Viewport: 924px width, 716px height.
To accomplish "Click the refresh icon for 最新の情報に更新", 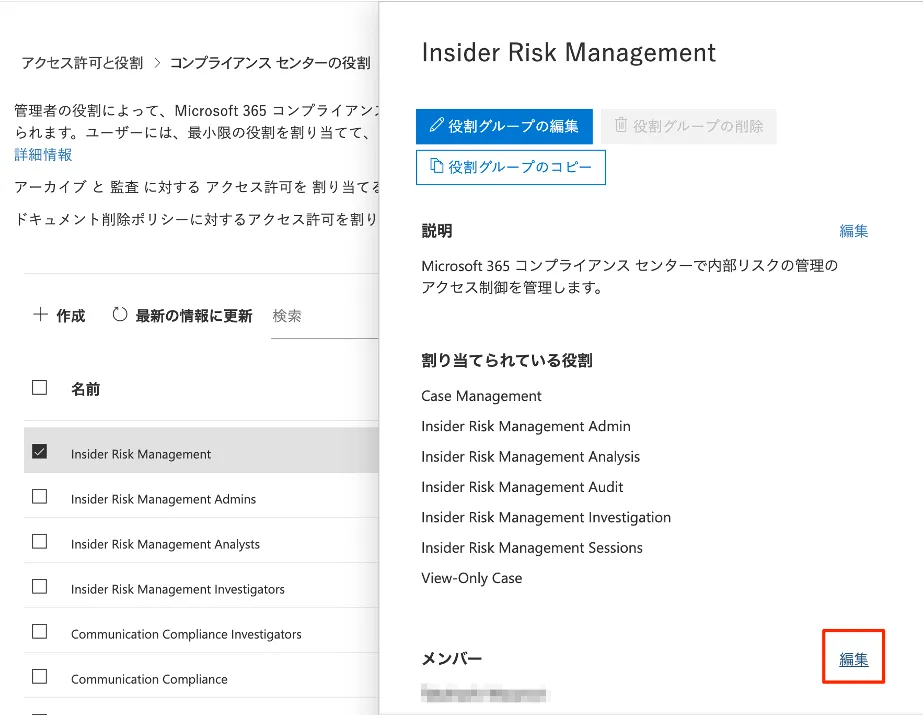I will click(120, 315).
